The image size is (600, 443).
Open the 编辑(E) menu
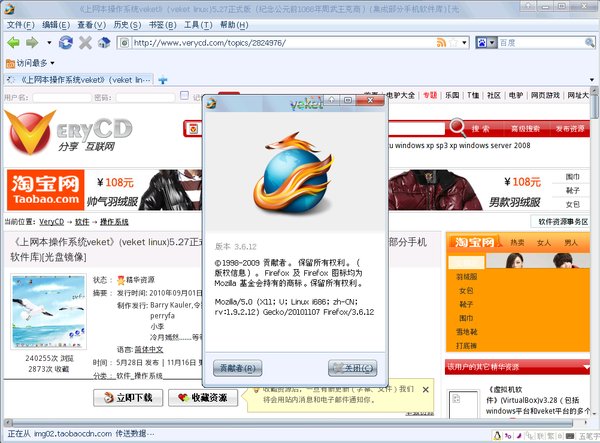pyautogui.click(x=56, y=25)
